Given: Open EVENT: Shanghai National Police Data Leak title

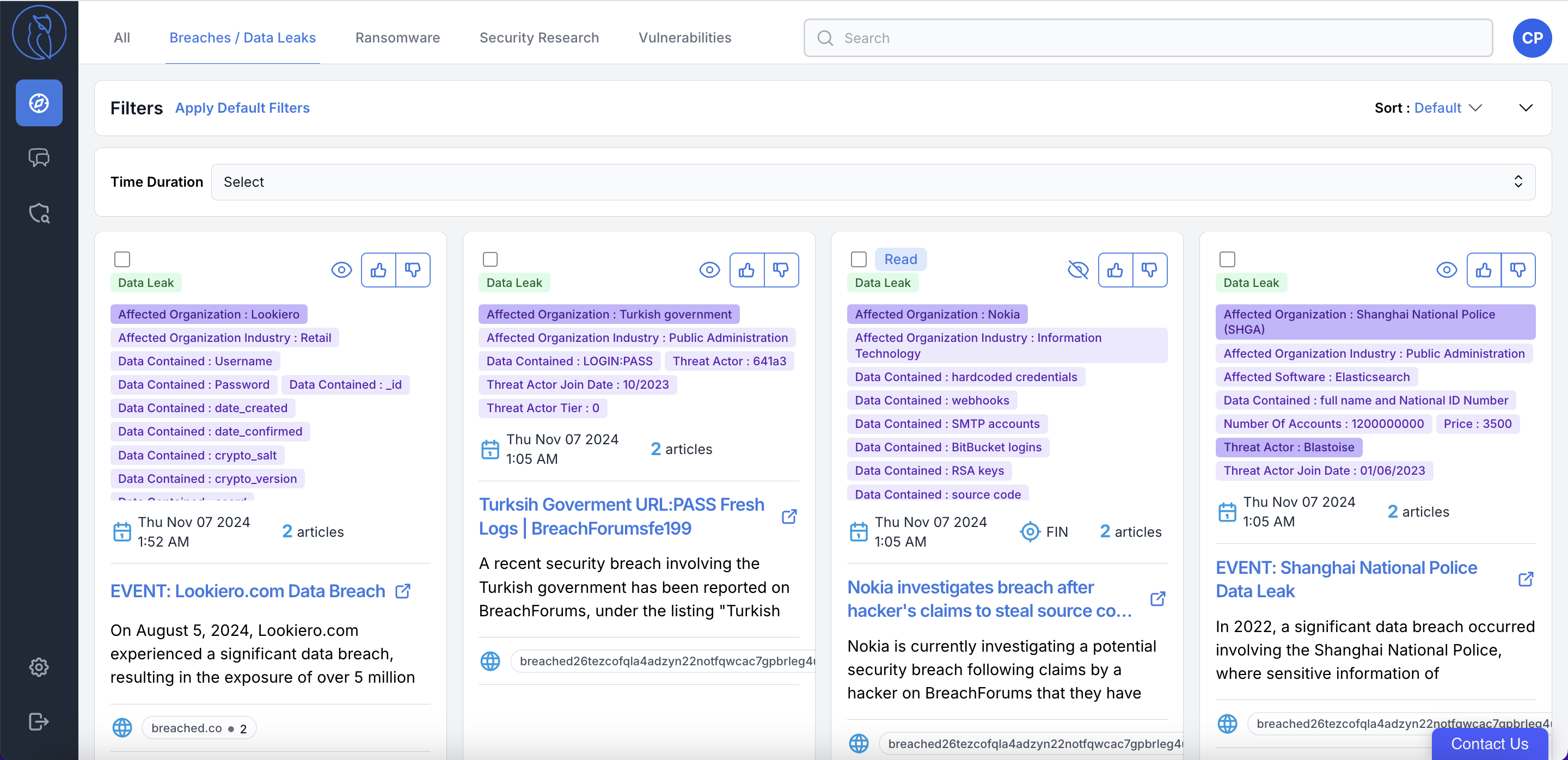Looking at the screenshot, I should (1346, 579).
